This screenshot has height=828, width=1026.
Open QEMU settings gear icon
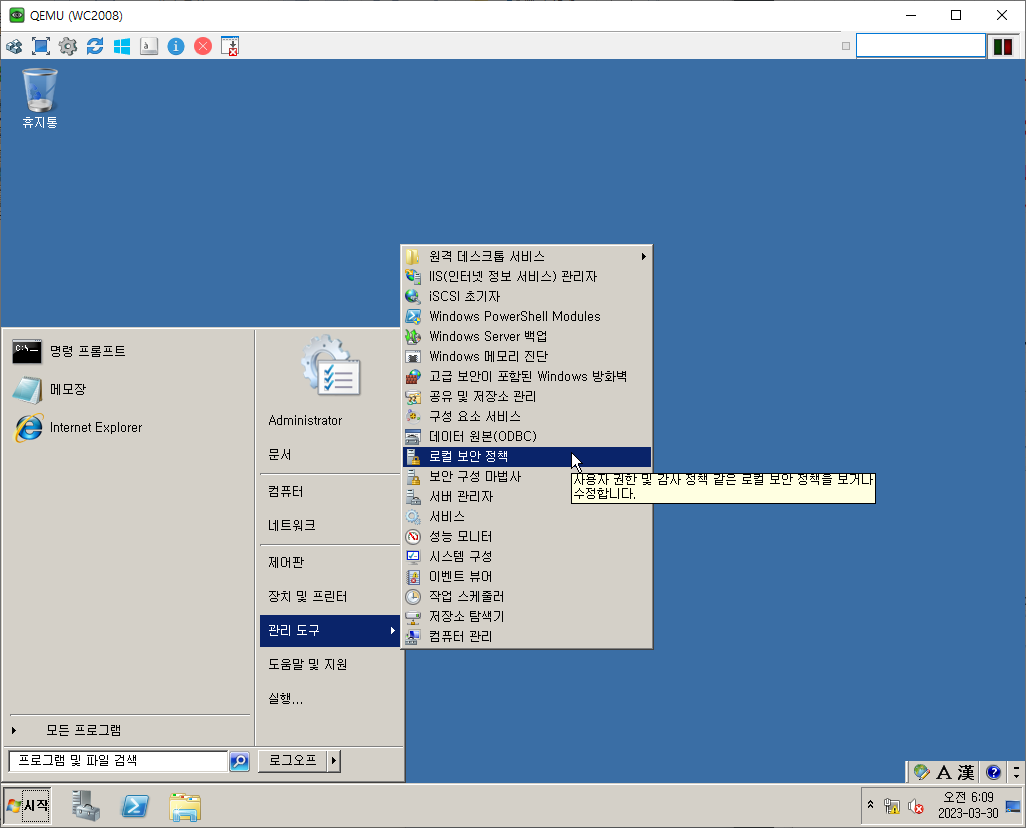click(68, 46)
